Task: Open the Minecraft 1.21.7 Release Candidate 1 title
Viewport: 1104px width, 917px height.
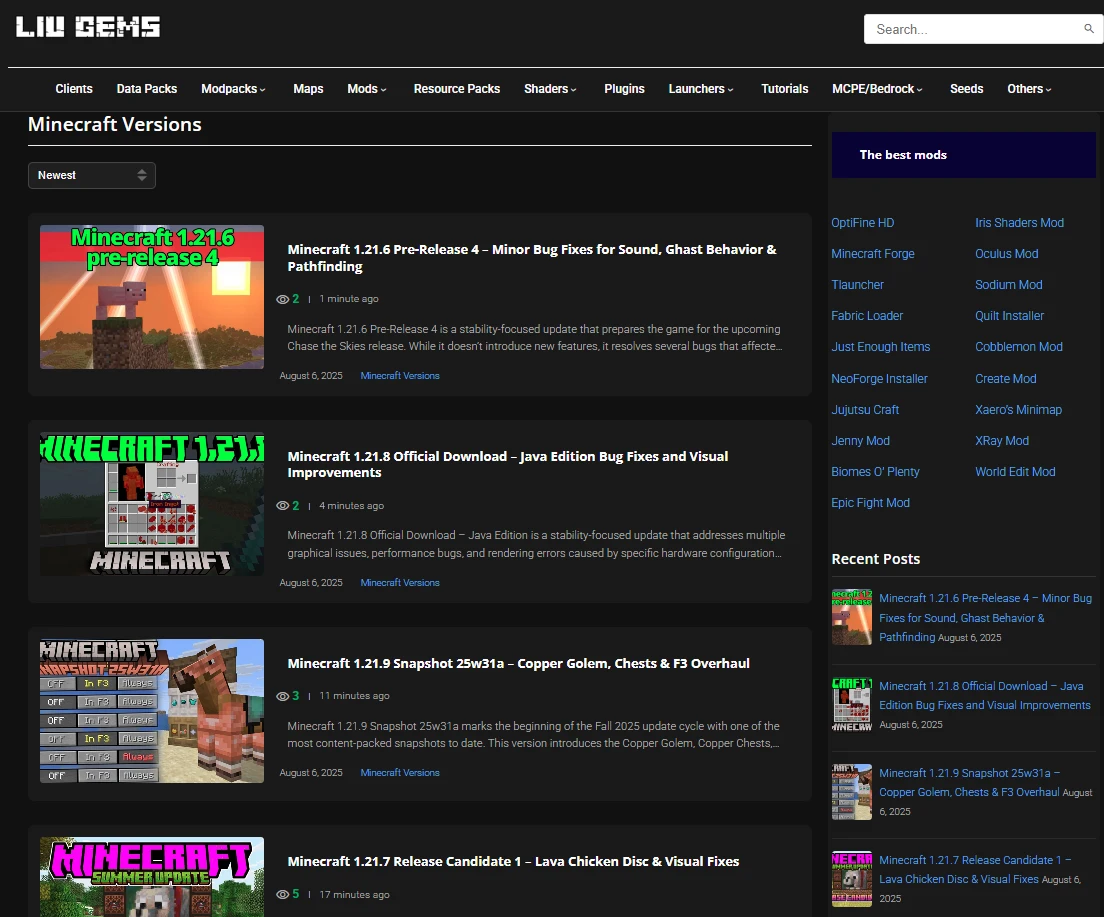Action: (x=513, y=861)
